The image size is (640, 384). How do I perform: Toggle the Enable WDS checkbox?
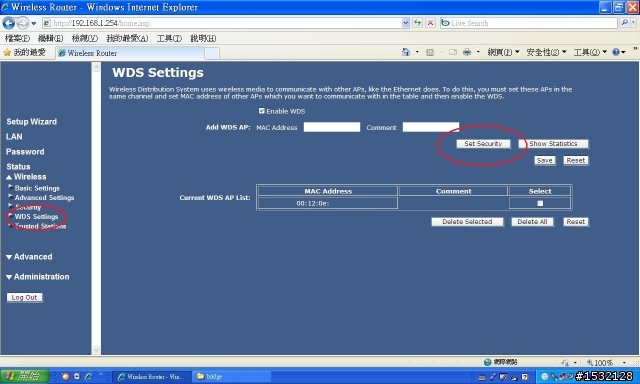tap(262, 111)
